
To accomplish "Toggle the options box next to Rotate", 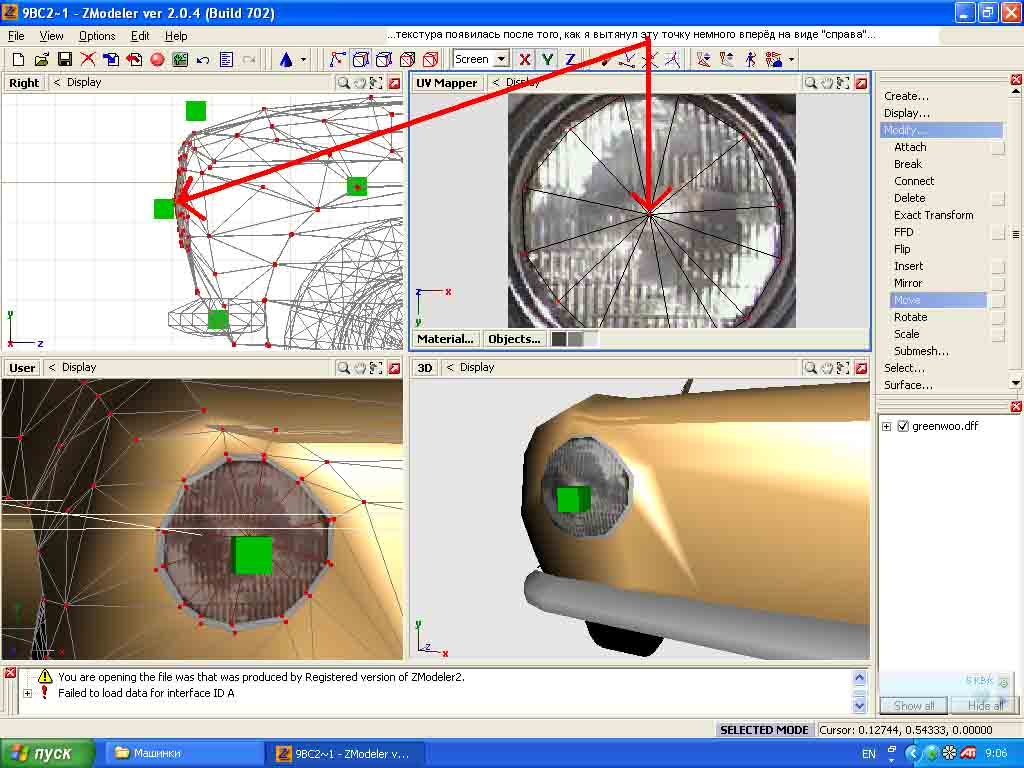I will tap(997, 318).
